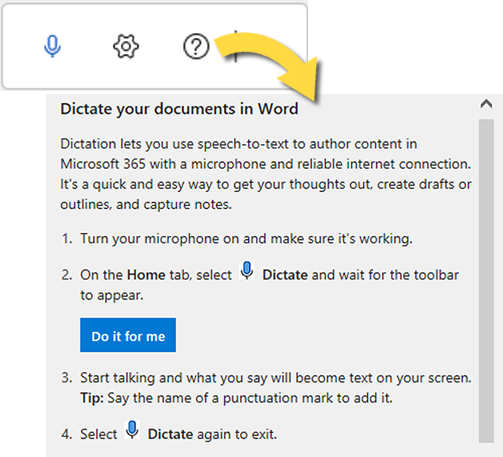Screen dimensions: 503x457
Task: Click the help pane vertical scrollbar
Action: 486,281
